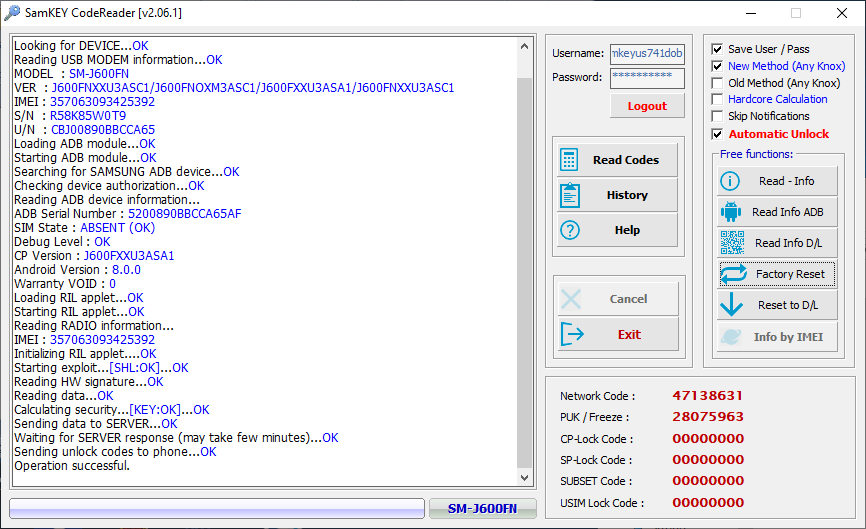Click the Read Codes button label
The height and width of the screenshot is (529, 866).
(x=626, y=160)
